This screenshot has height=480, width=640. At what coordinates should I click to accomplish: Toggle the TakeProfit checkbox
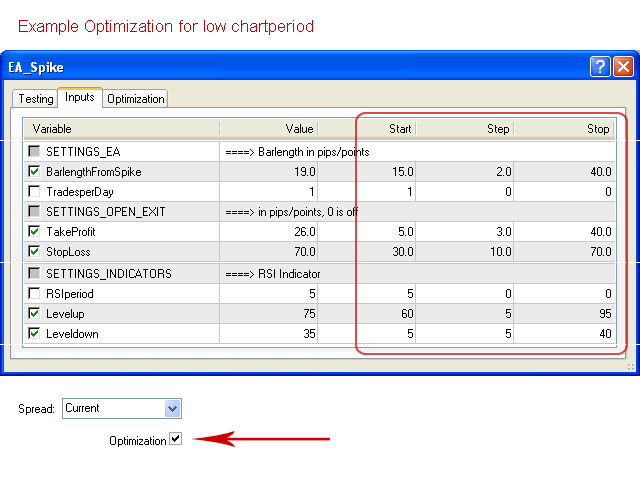(35, 231)
